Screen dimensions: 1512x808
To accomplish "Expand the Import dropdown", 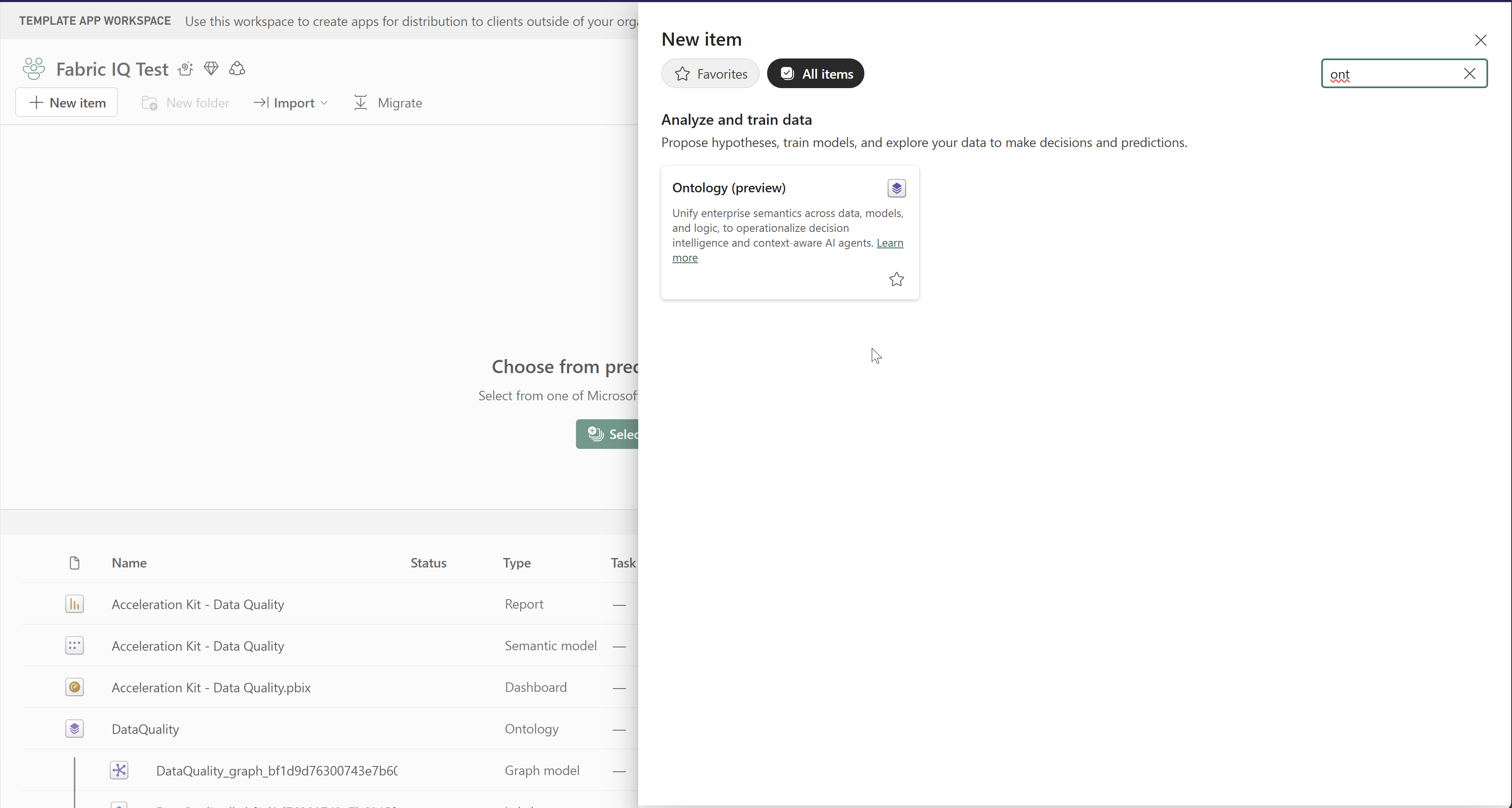I will click(x=290, y=103).
